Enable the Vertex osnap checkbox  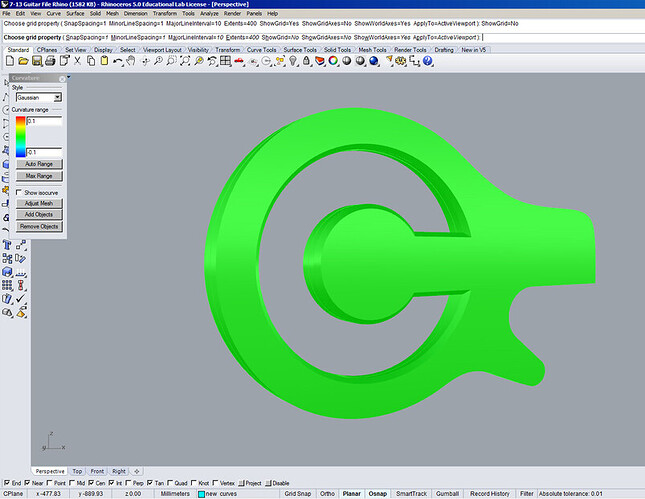215,483
